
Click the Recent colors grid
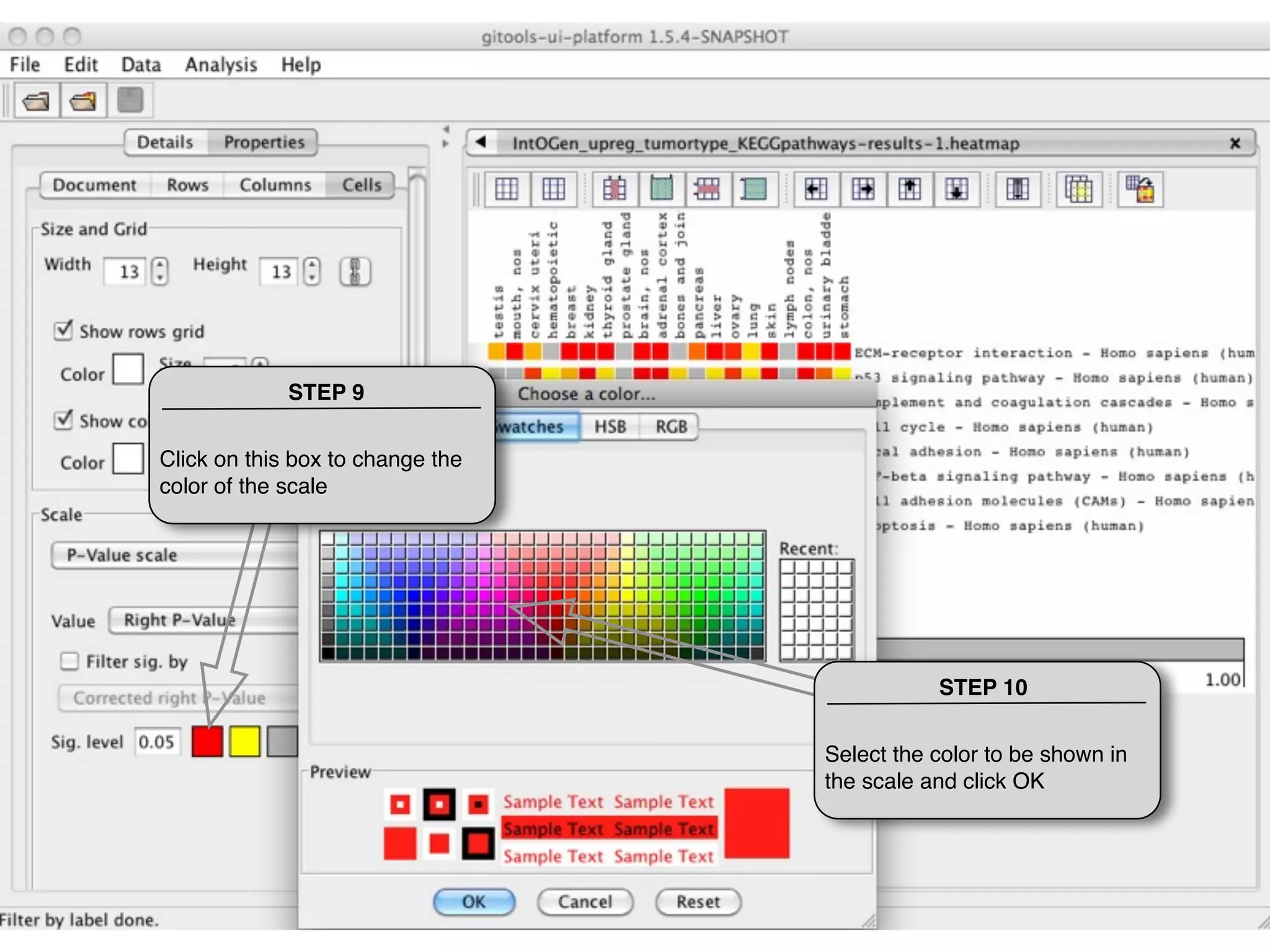pos(817,609)
